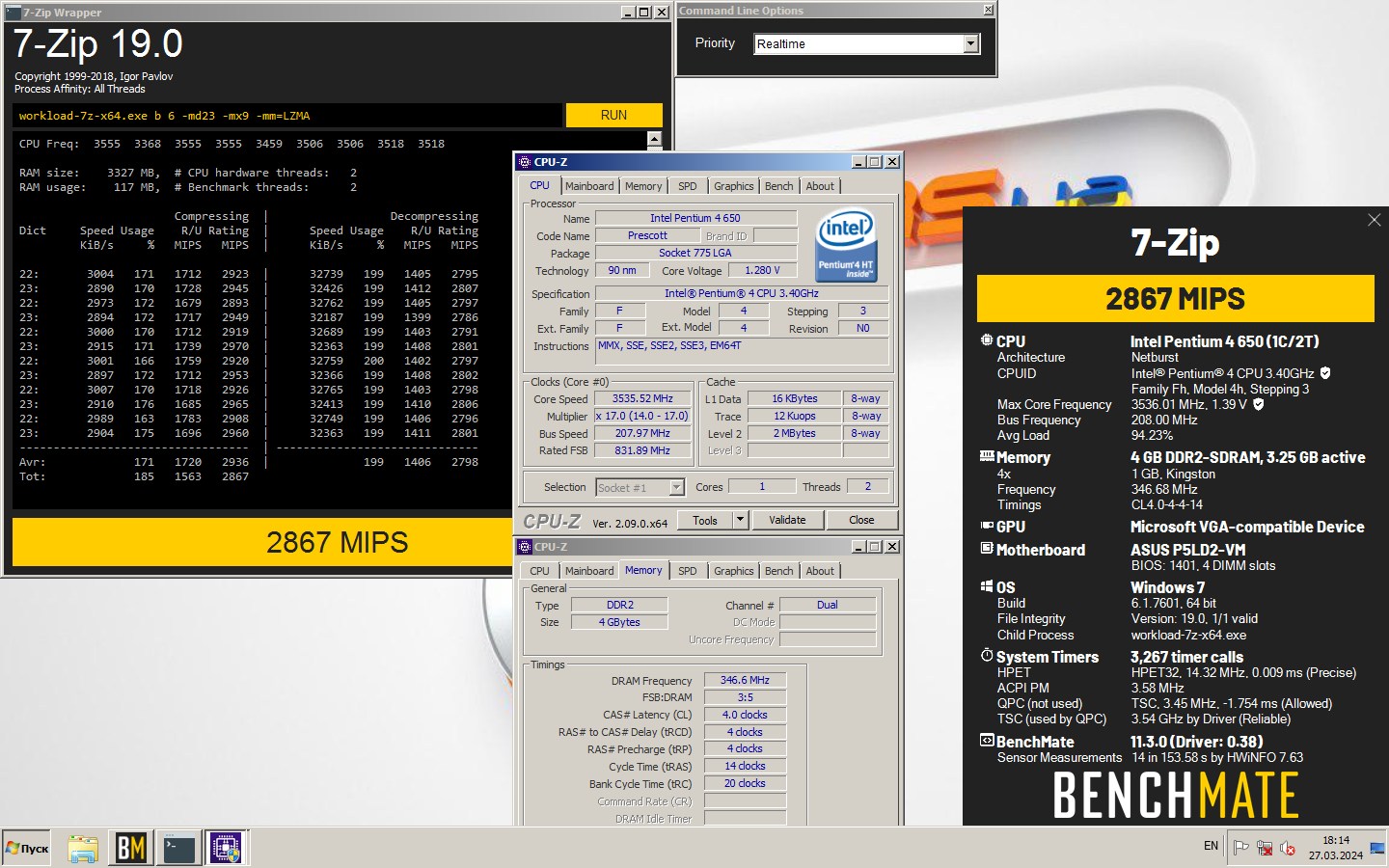Click the Rated FSB value 831.89 MHz
Image resolution: width=1389 pixels, height=868 pixels.
tap(642, 450)
